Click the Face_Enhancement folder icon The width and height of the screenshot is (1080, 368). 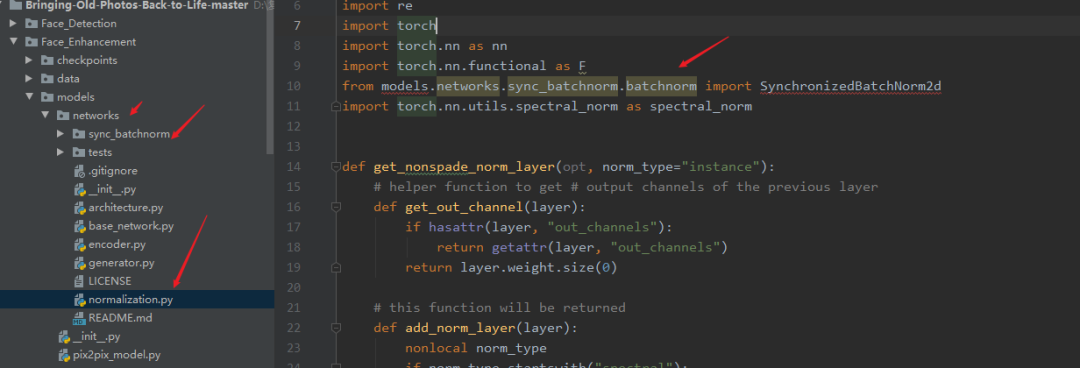[x=32, y=42]
